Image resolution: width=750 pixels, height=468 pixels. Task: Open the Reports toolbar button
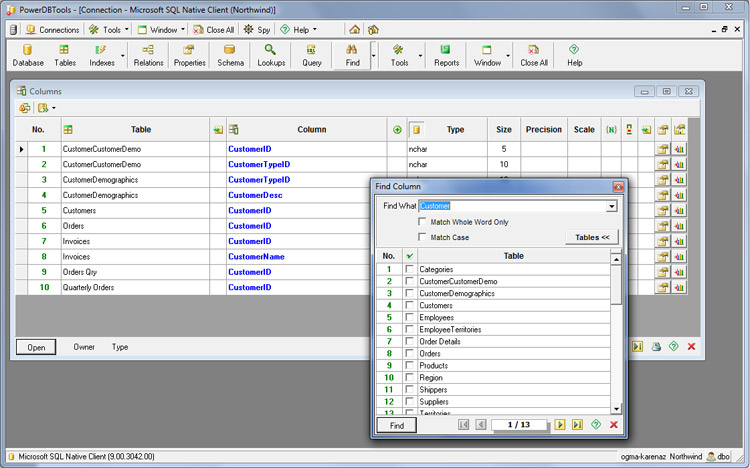(x=446, y=55)
